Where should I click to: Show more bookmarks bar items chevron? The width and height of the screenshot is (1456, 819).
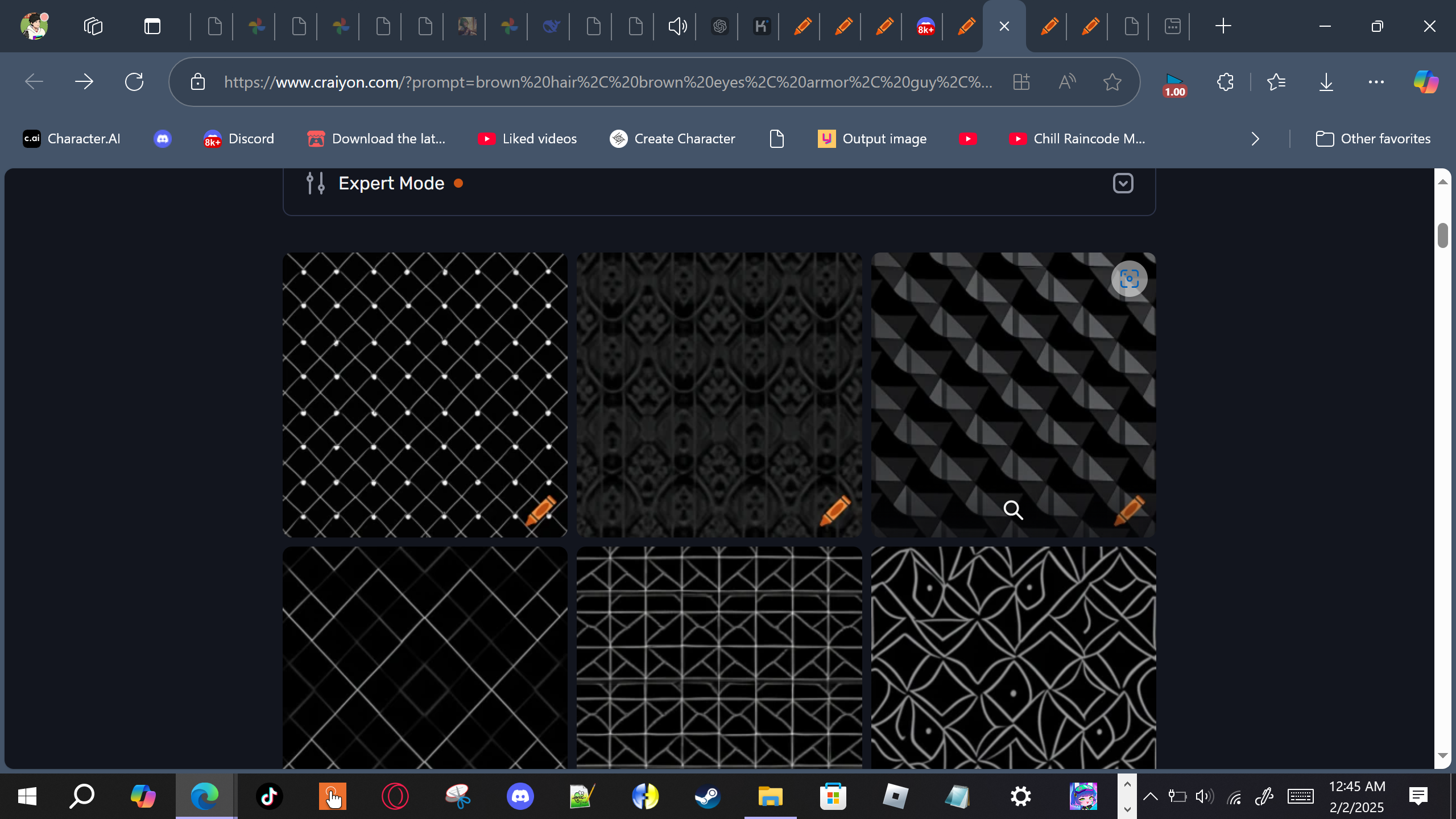(1255, 139)
